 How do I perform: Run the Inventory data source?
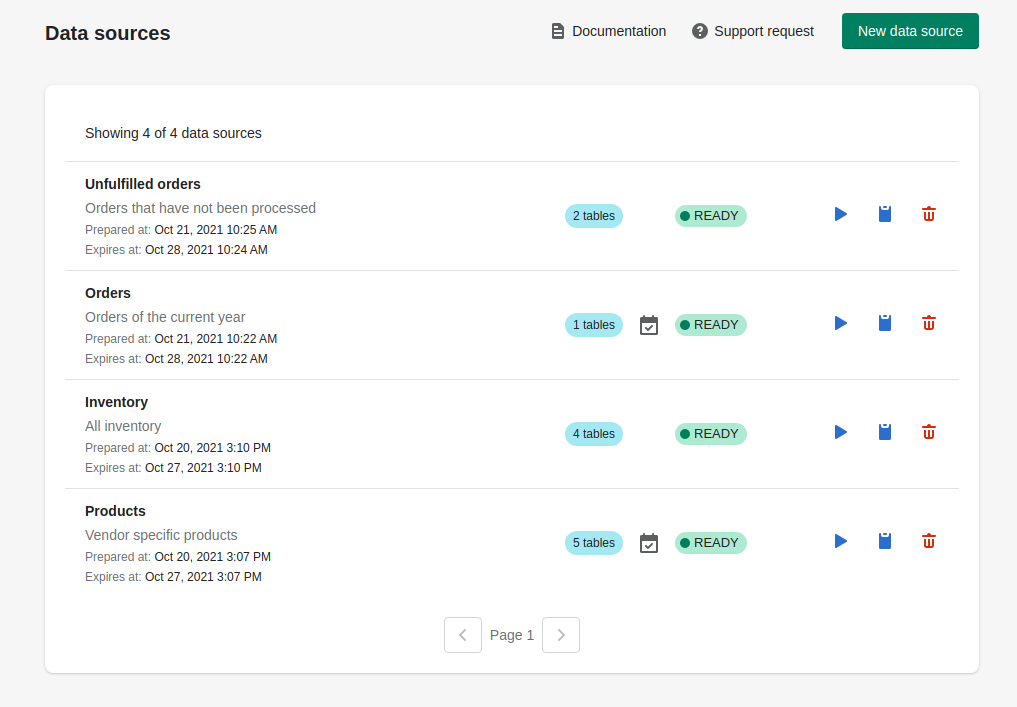click(x=840, y=432)
